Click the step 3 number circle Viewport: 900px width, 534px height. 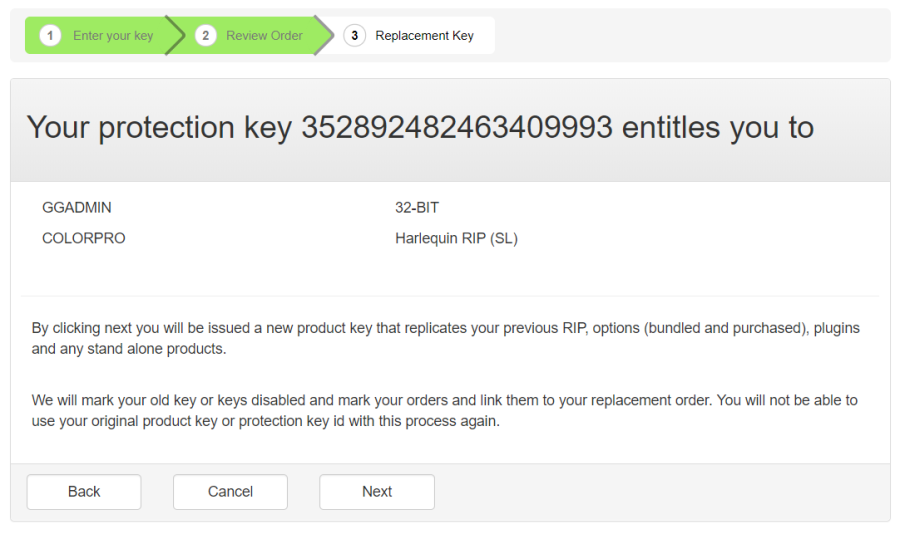(354, 36)
